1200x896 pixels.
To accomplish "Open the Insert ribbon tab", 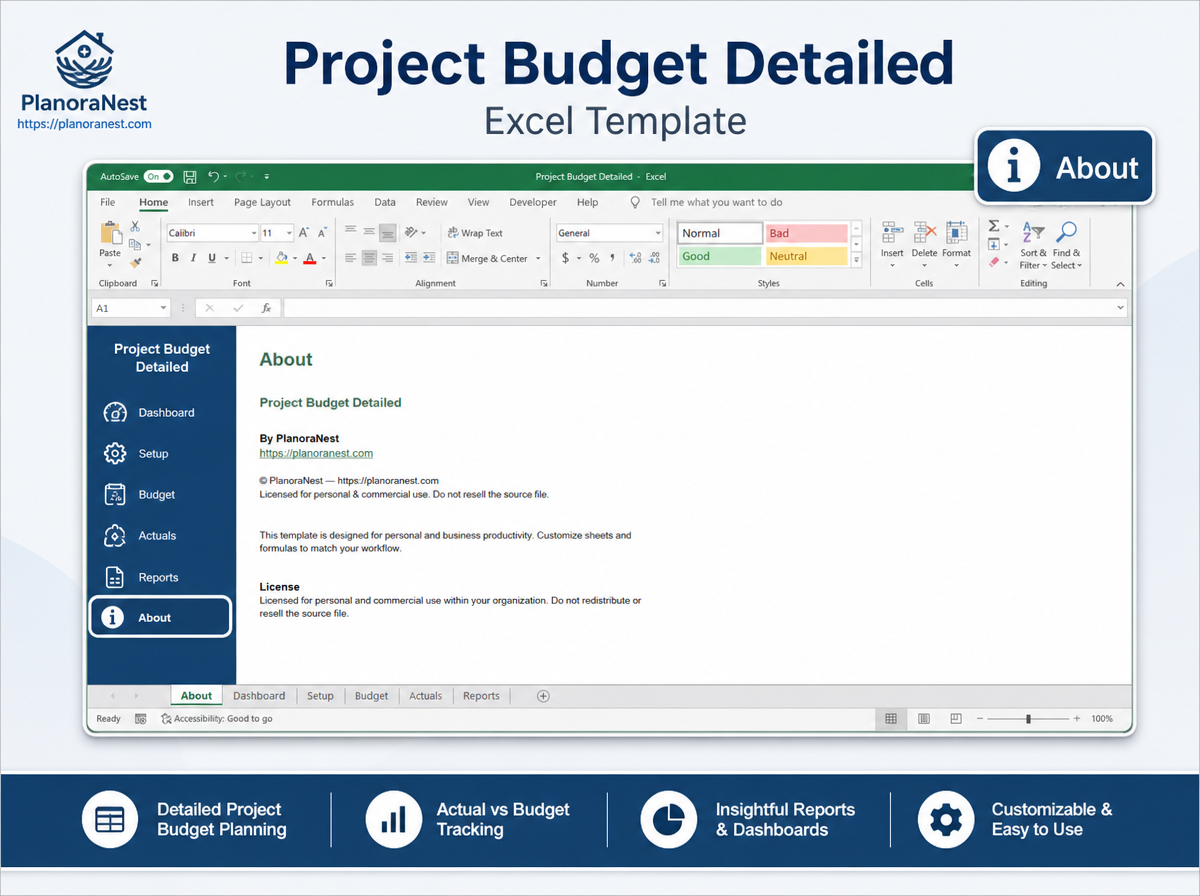I will [201, 202].
